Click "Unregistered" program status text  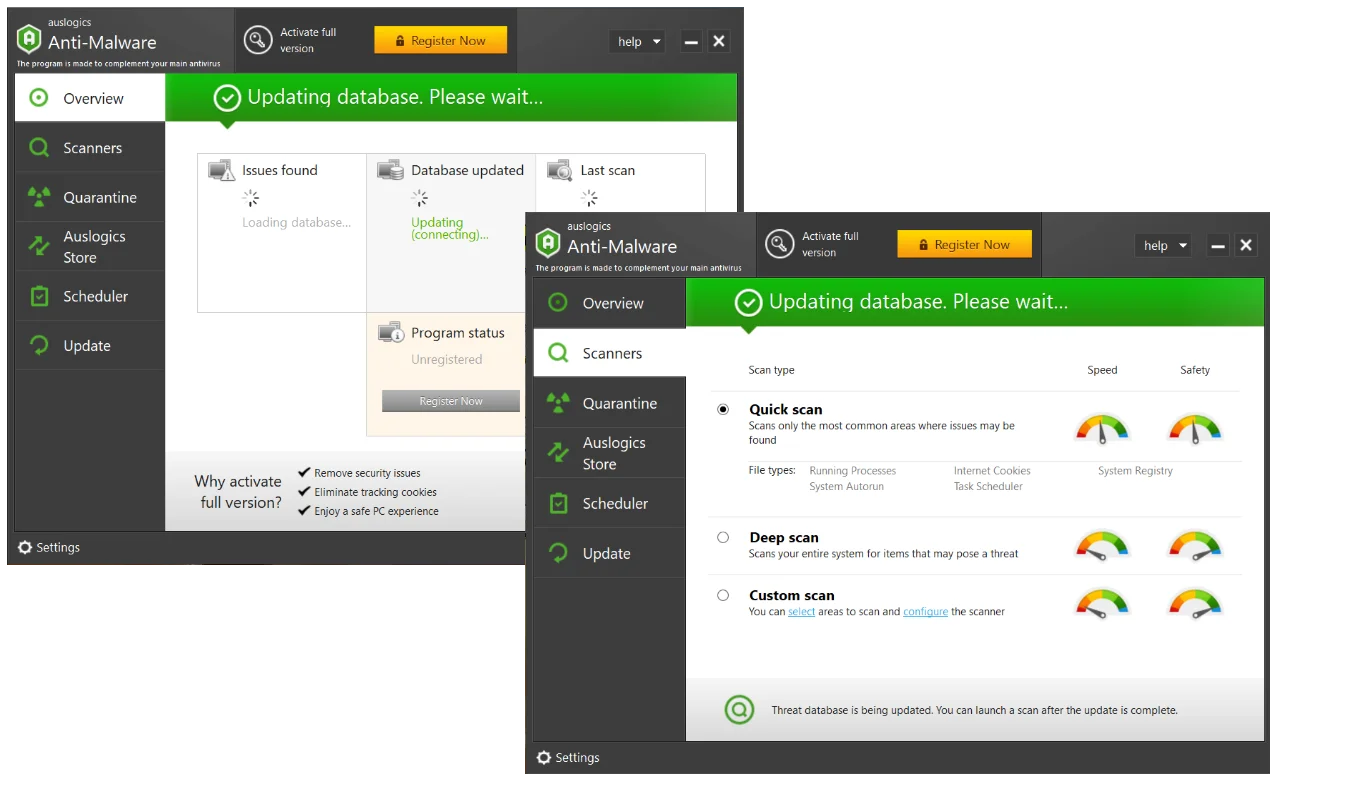click(447, 359)
